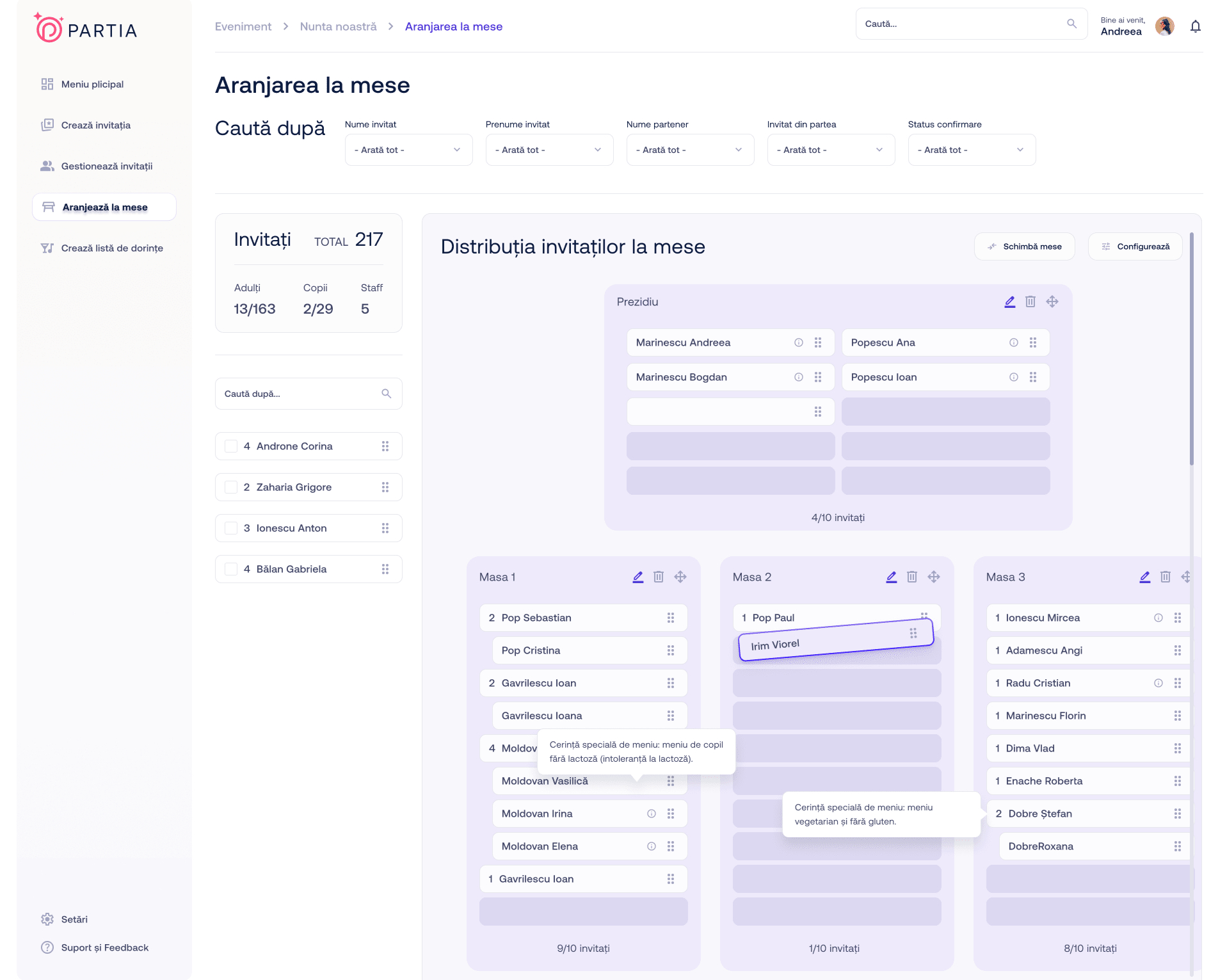Edit the Masa 2 table
This screenshot has width=1227, height=980.
point(892,577)
